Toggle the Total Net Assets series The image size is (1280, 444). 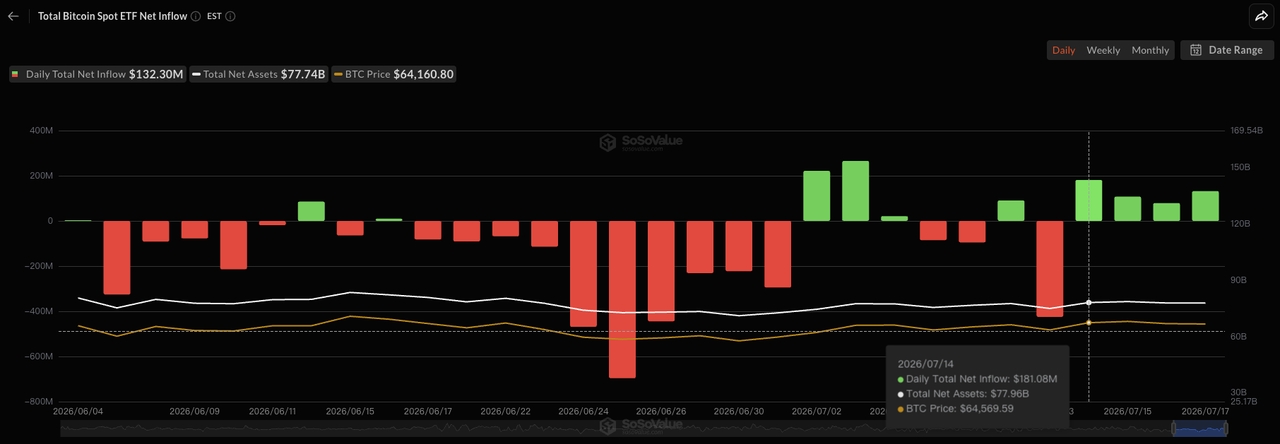click(x=259, y=74)
